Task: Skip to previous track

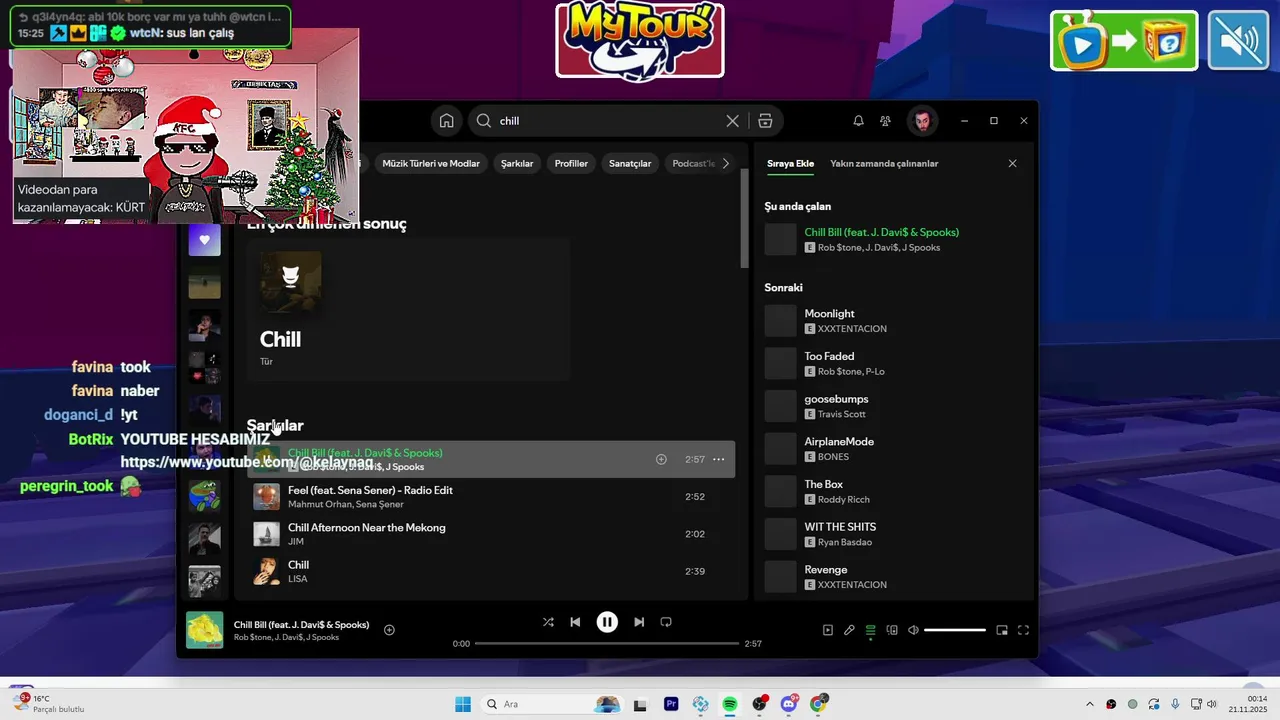Action: pyautogui.click(x=575, y=622)
